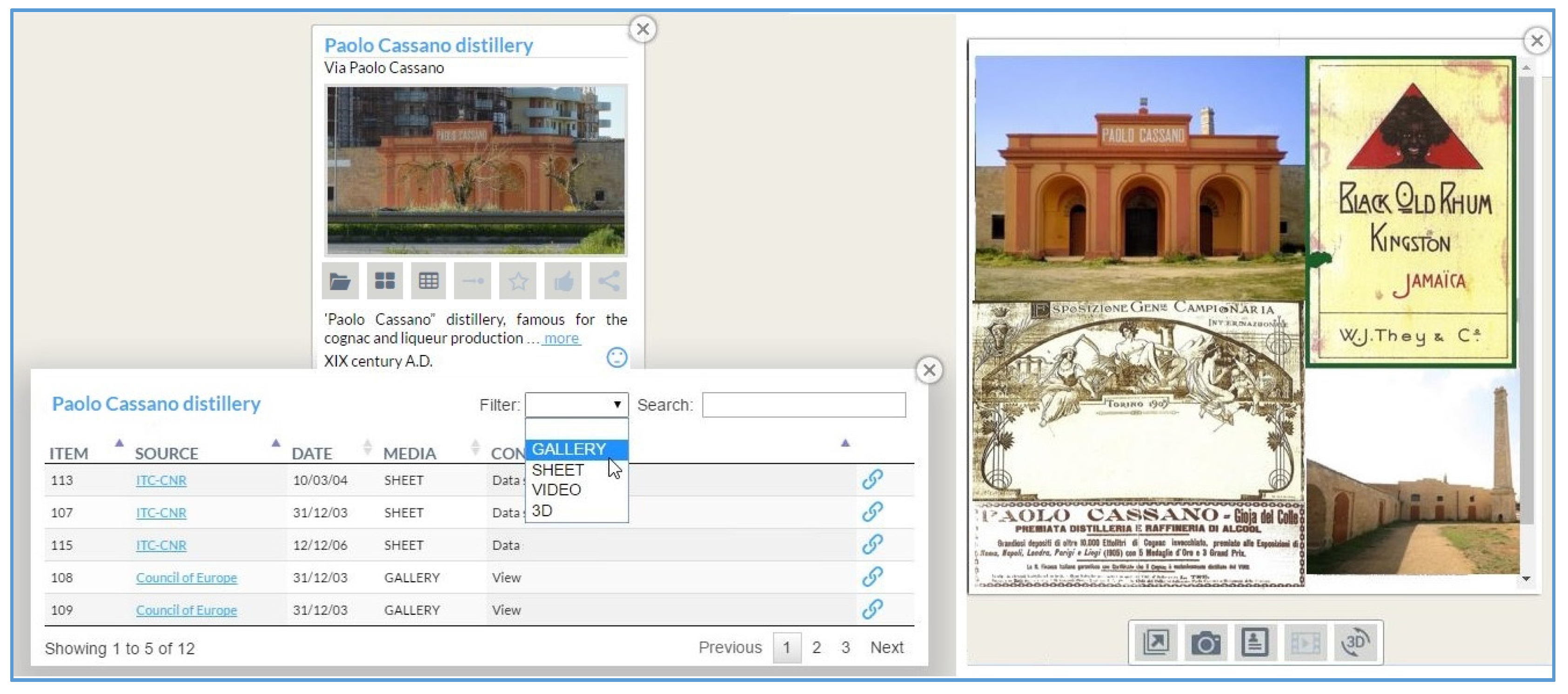Click the thumbs-up like icon
Screen dimensions: 1568x694
point(563,281)
